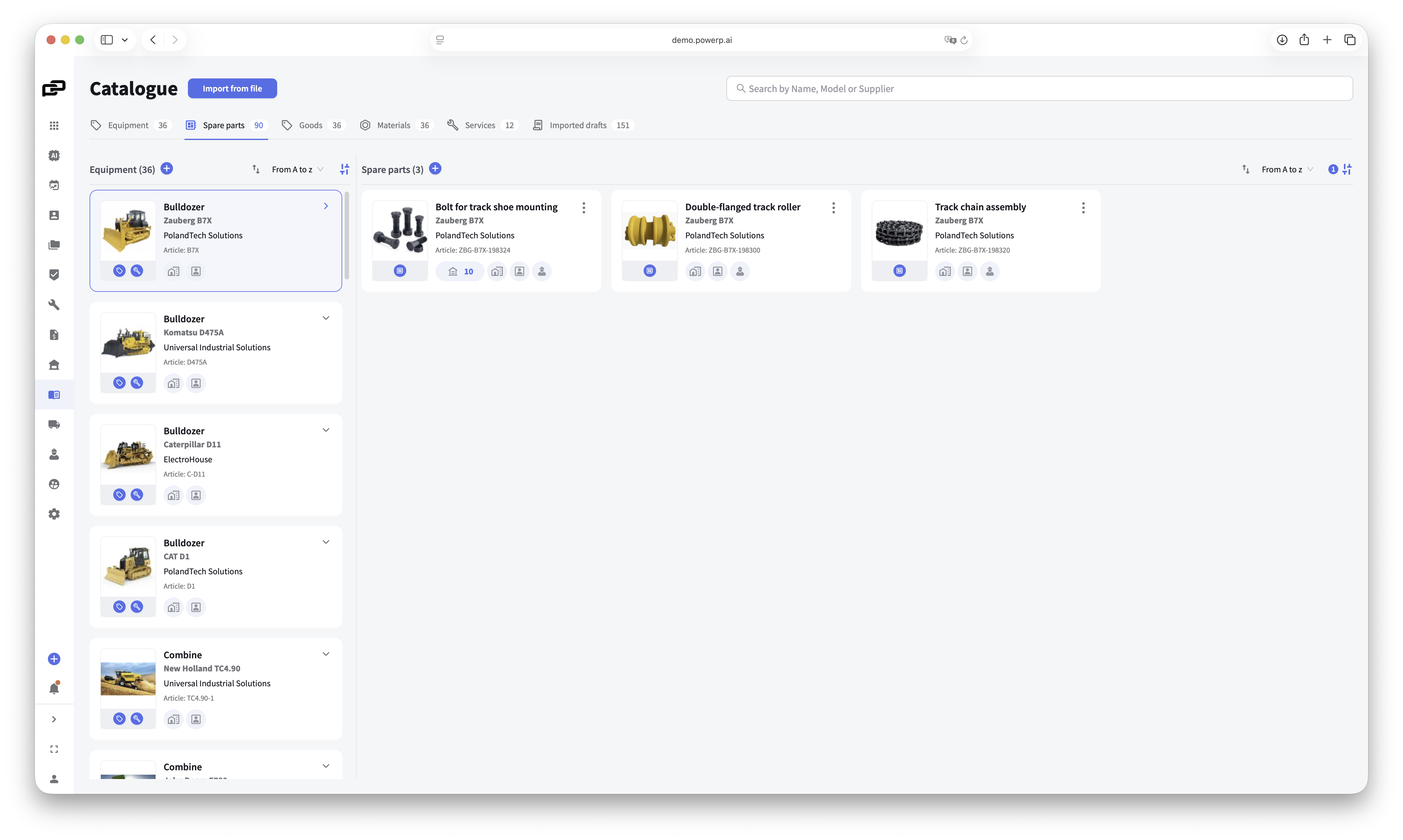Click stock count 10 on Bolt card
Screen dimensions: 1403x840
coord(460,272)
